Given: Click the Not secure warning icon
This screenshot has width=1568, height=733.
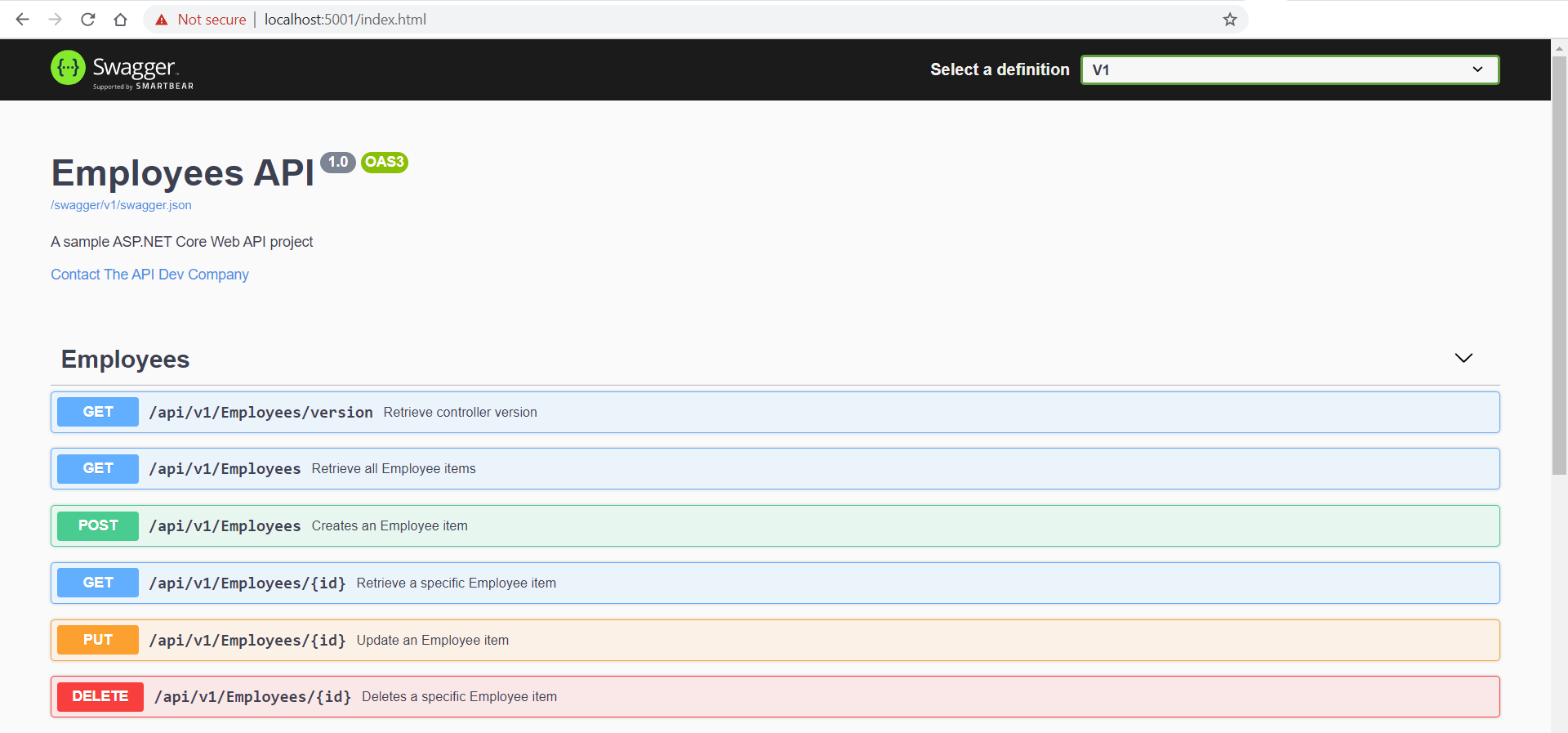Looking at the screenshot, I should [x=162, y=20].
